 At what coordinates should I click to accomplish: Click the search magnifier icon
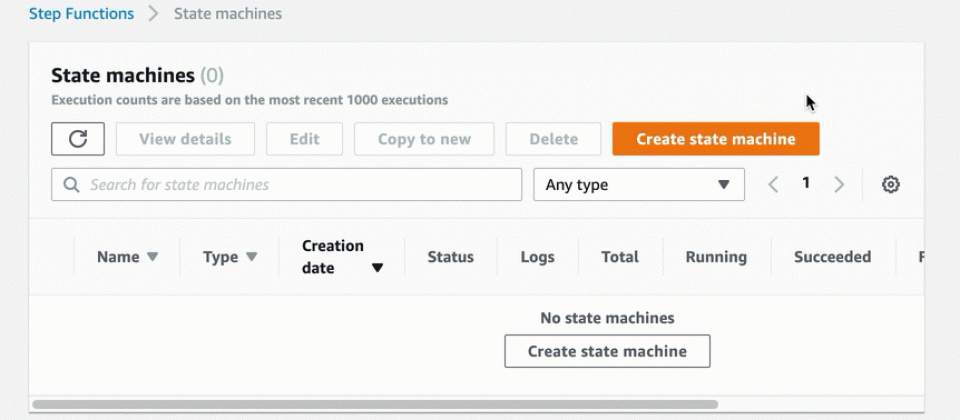(x=71, y=185)
